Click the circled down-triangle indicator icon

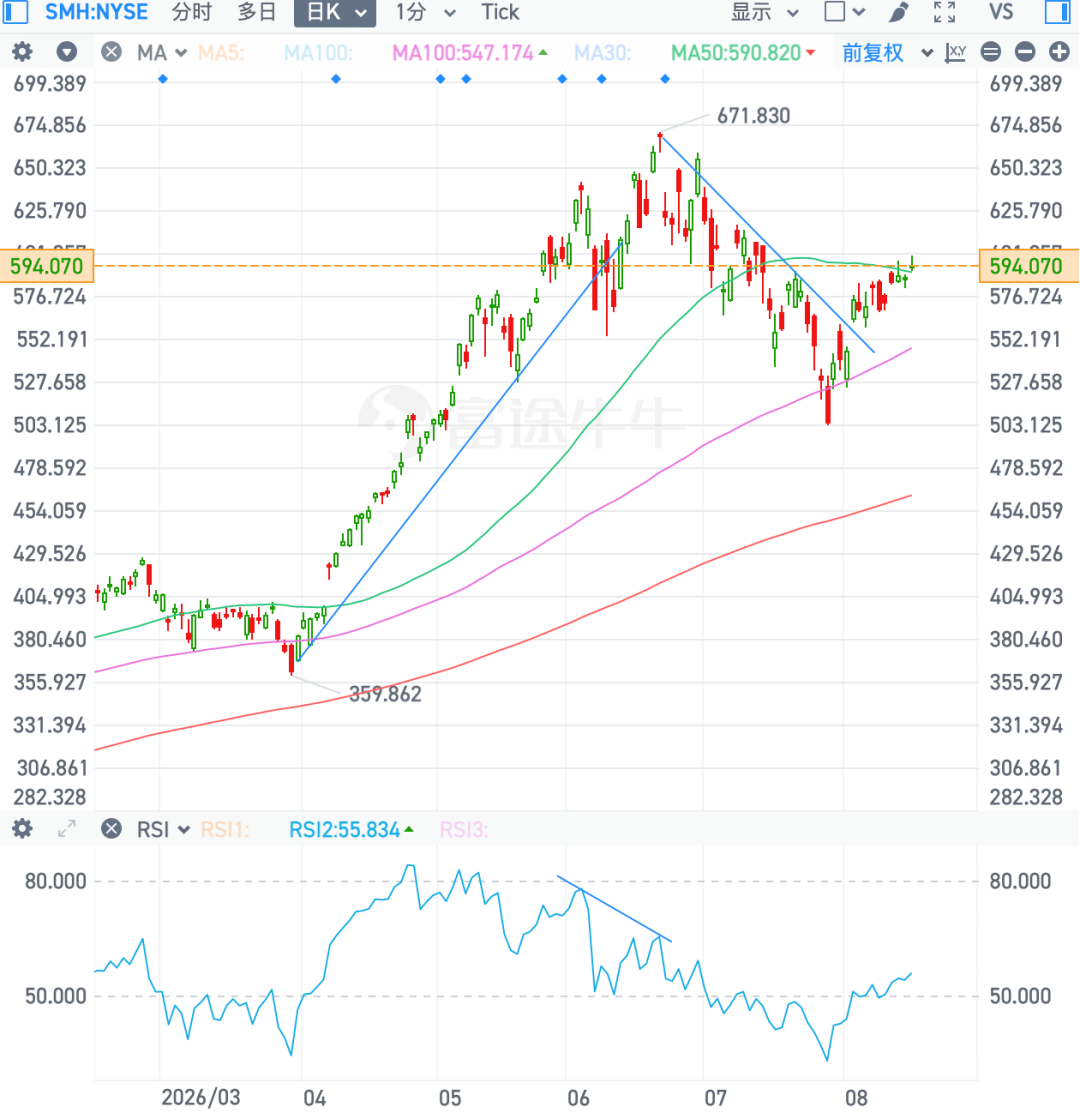[67, 52]
